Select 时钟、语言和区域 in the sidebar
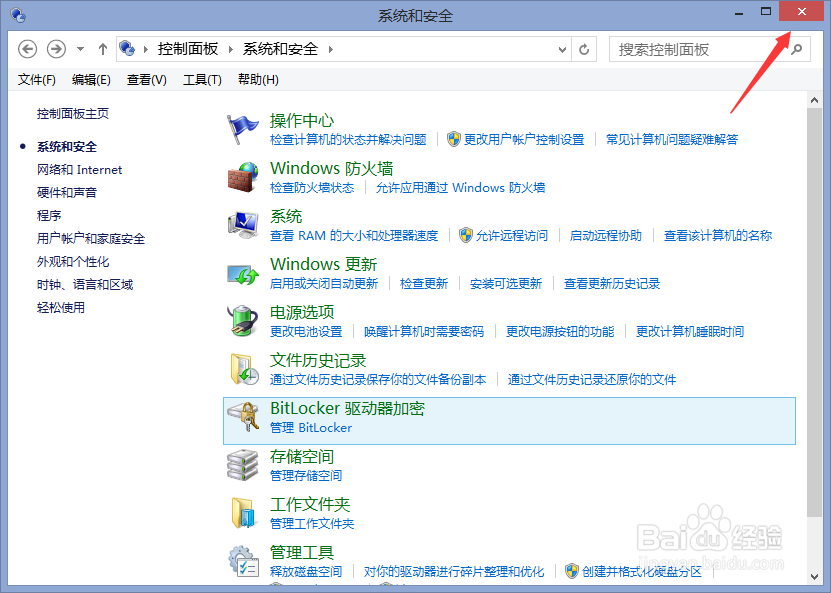 click(85, 285)
